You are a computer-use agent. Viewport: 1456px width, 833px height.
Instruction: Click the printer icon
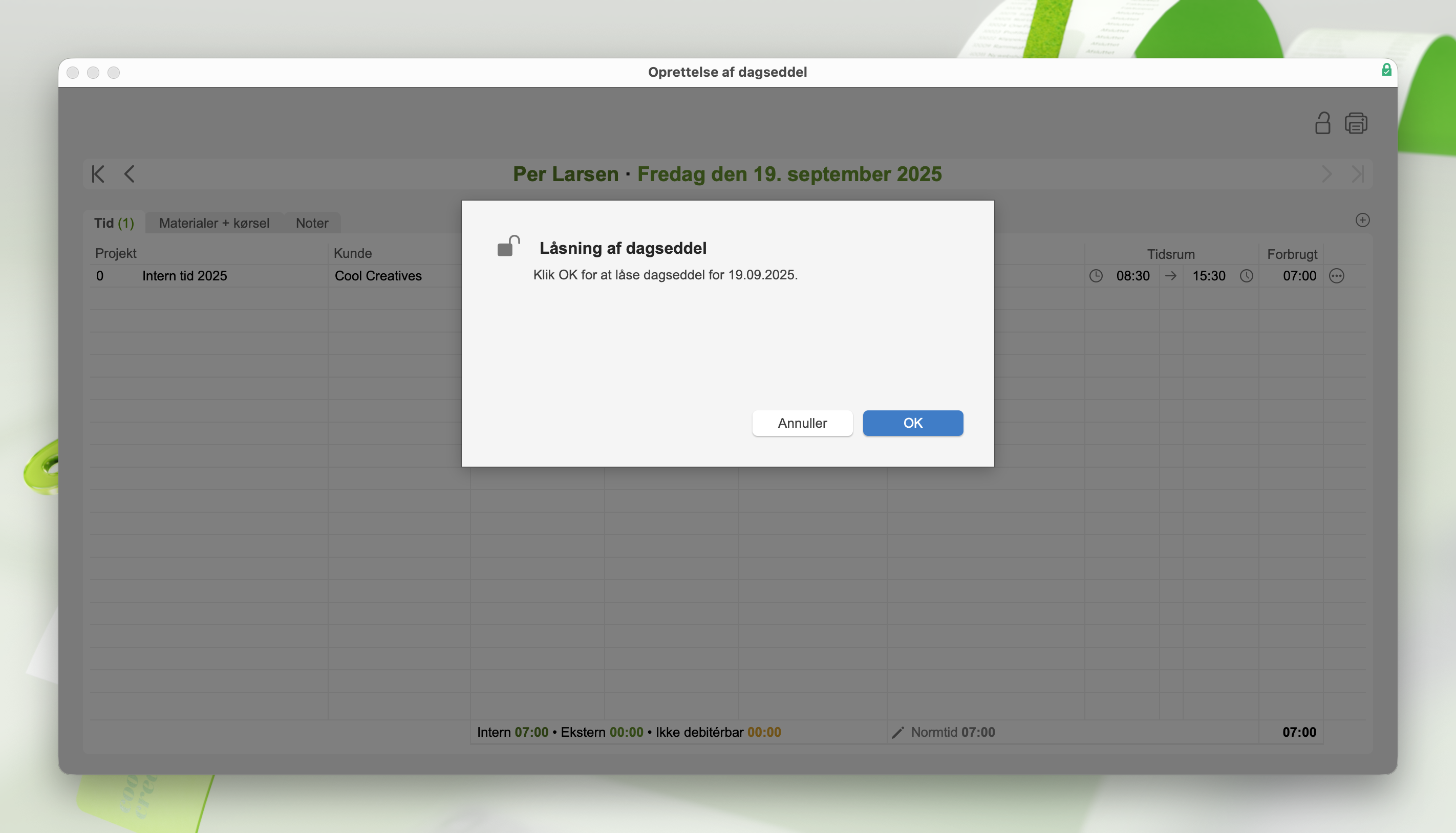1355,123
